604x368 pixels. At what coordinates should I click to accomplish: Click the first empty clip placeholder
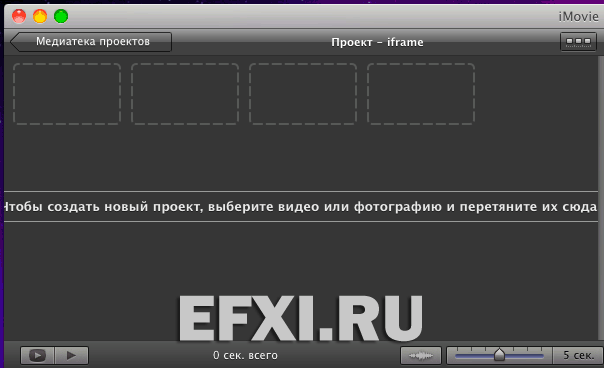pos(67,94)
